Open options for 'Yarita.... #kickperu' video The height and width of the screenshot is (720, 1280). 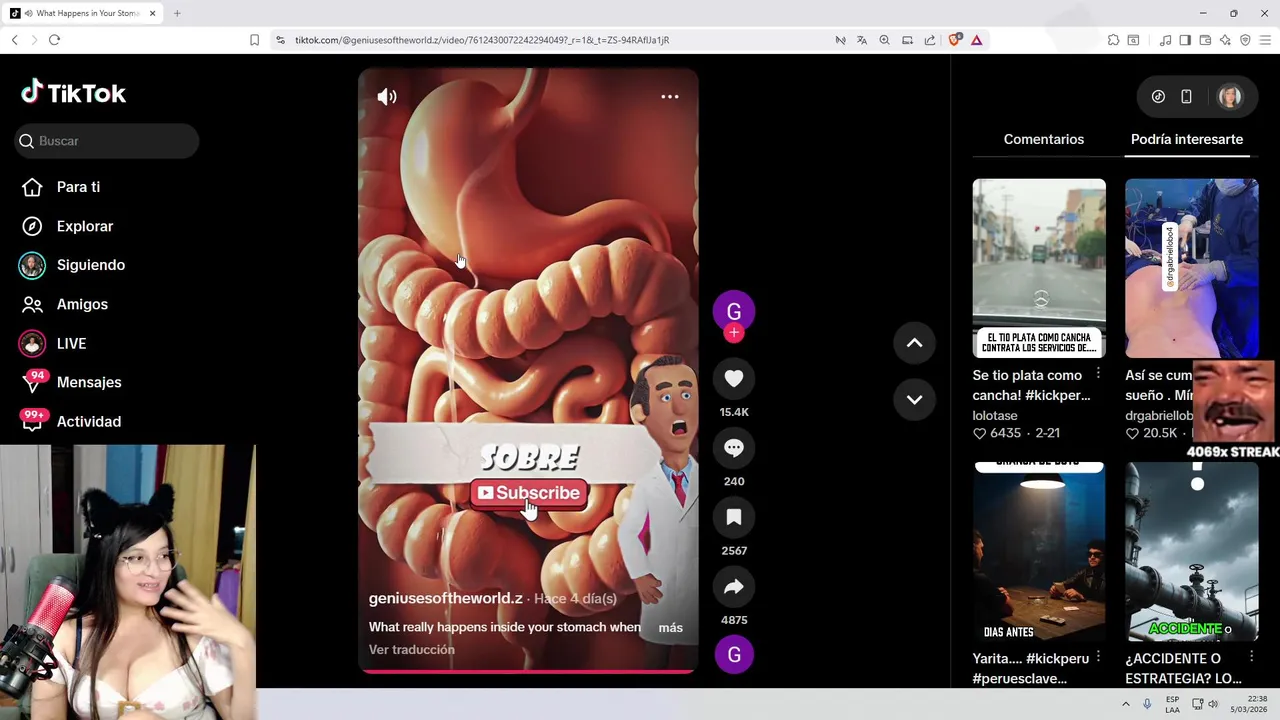pyautogui.click(x=1098, y=656)
